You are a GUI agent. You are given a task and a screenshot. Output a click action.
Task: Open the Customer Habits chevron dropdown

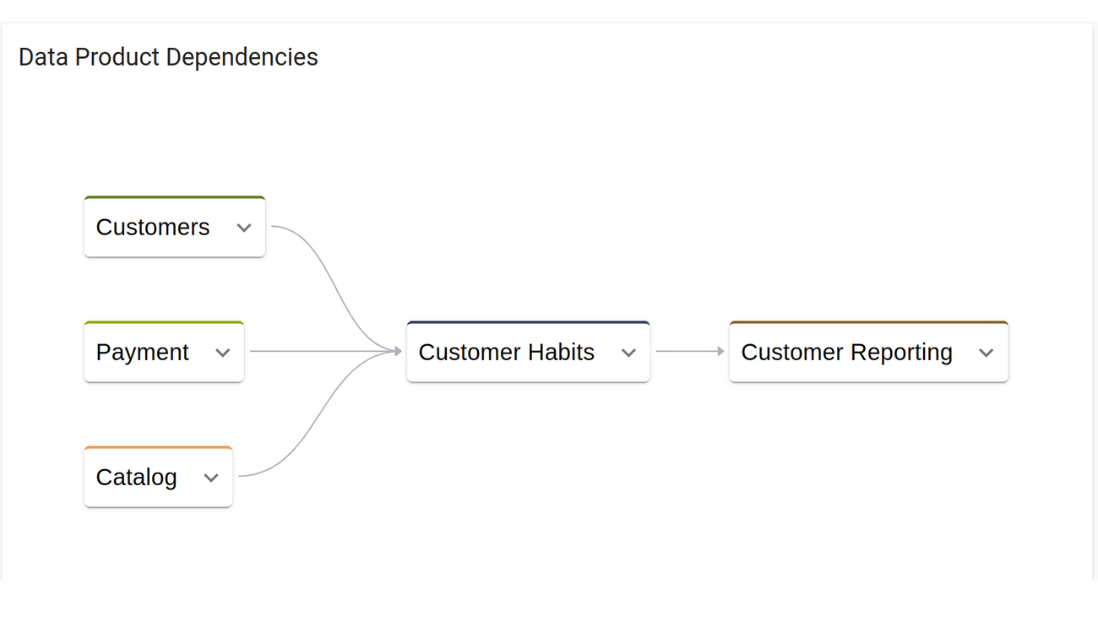[x=629, y=352]
